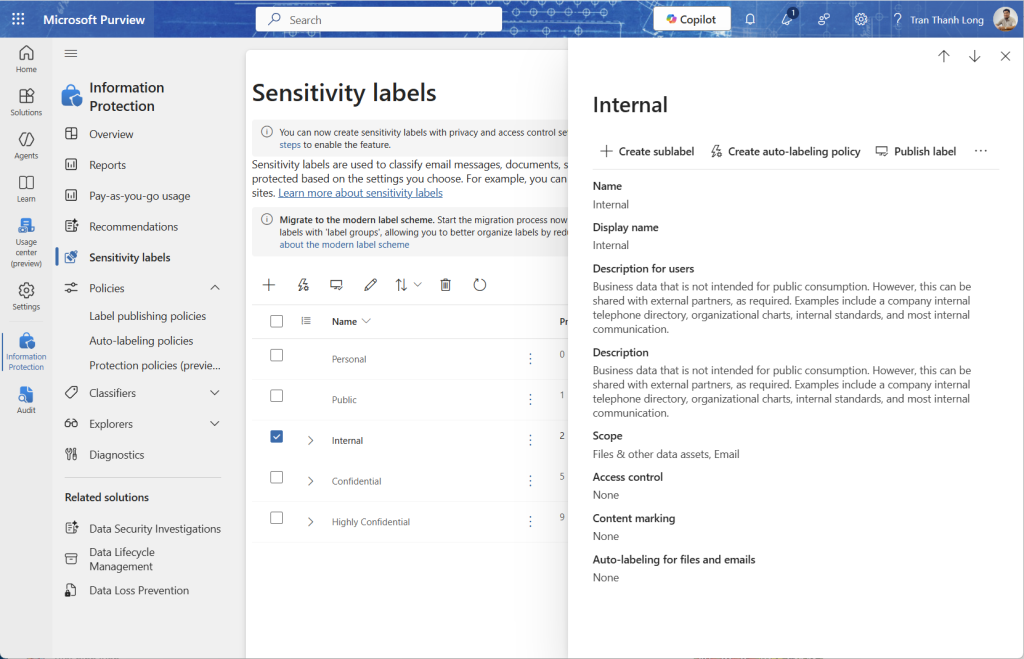Image resolution: width=1024 pixels, height=659 pixels.
Task: Click the edit label pencil icon
Action: 370,285
